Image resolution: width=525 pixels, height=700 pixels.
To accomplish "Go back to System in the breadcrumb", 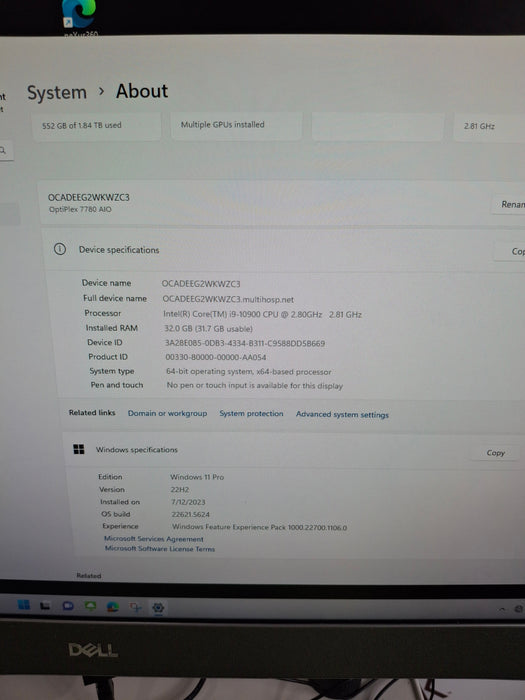I will [x=57, y=93].
